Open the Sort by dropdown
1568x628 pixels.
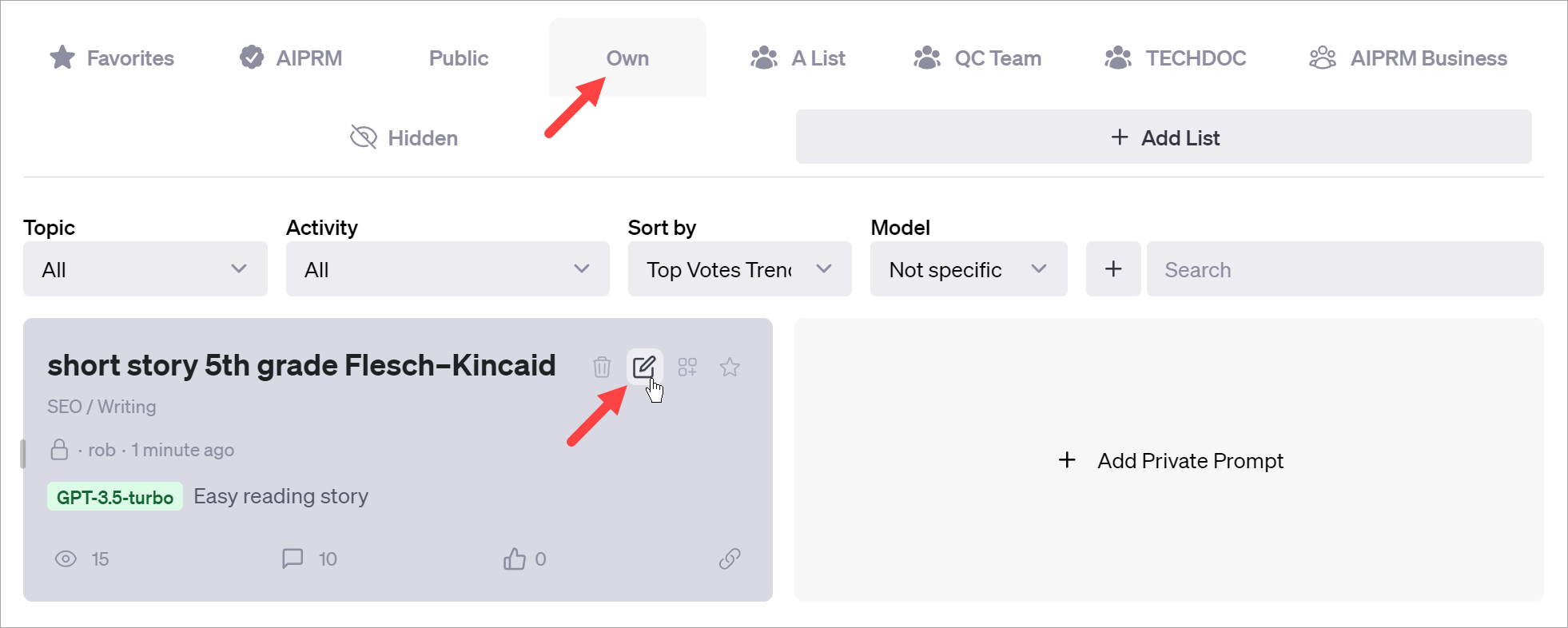[x=739, y=269]
